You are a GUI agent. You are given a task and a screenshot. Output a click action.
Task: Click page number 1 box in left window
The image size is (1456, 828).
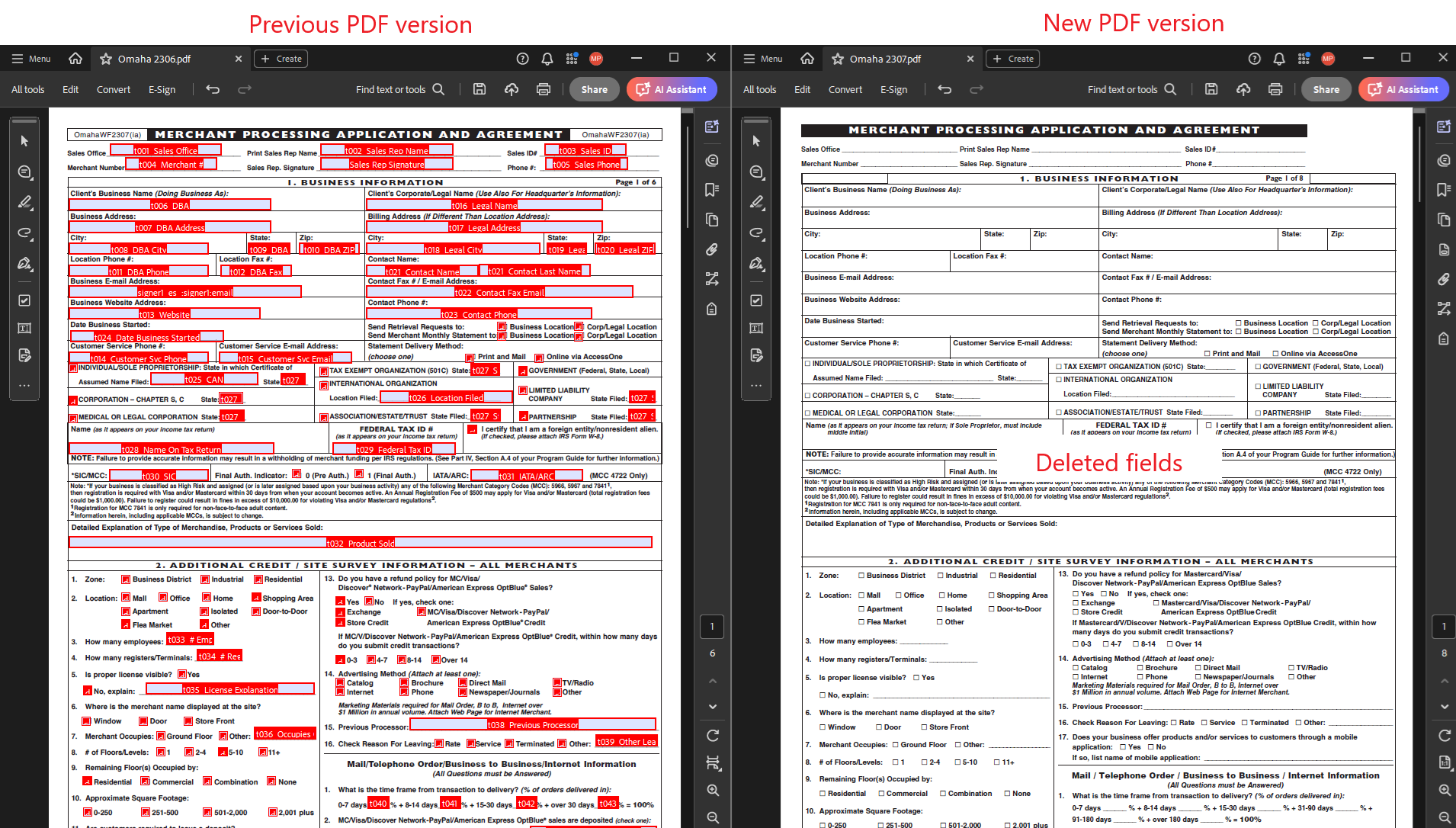click(x=712, y=627)
